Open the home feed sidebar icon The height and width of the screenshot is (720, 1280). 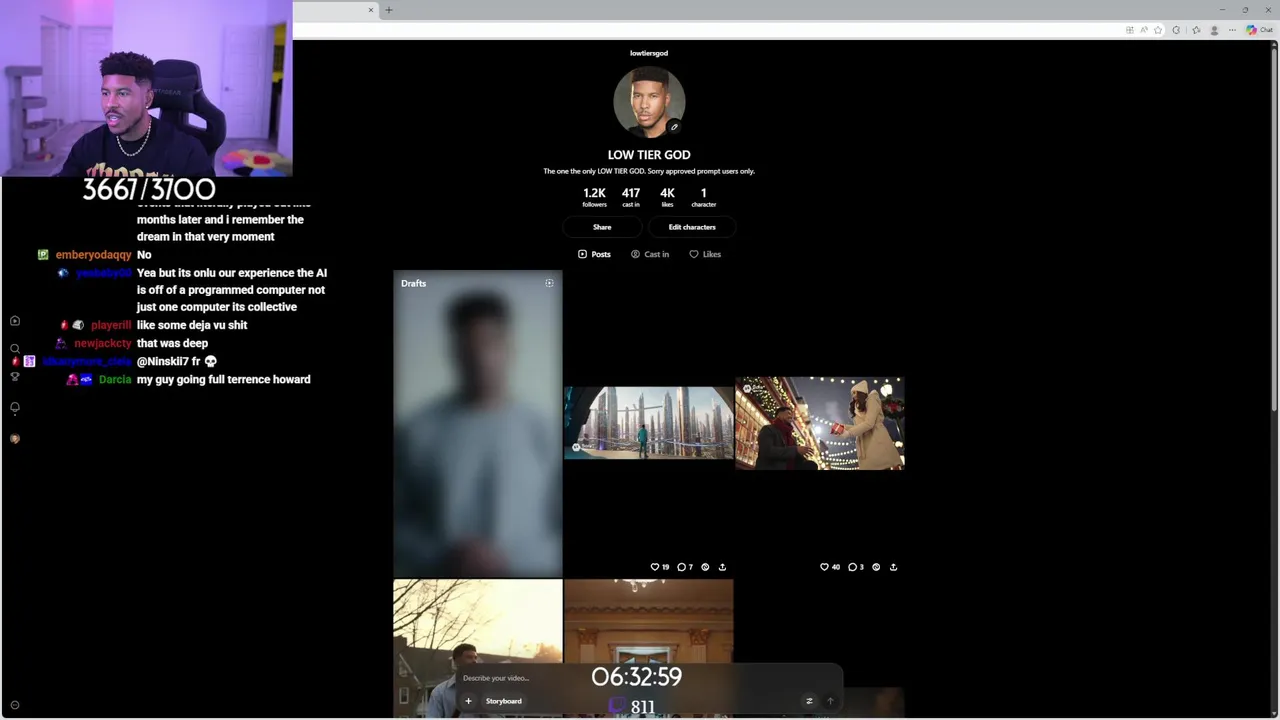click(x=14, y=321)
